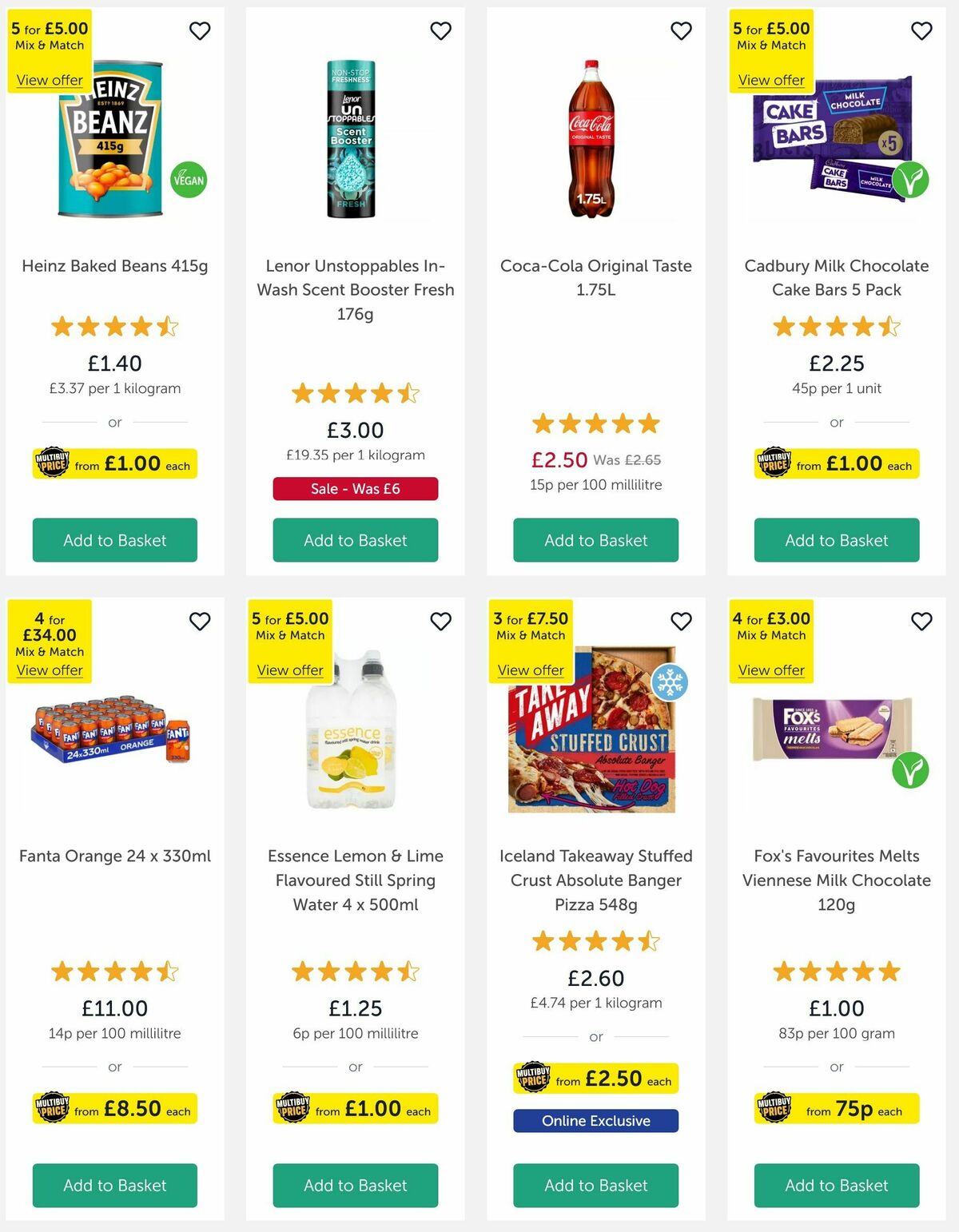Favourite the Cadbury Milk Chocolate Cake Bars
Screen dimensions: 959x1232
tap(921, 30)
